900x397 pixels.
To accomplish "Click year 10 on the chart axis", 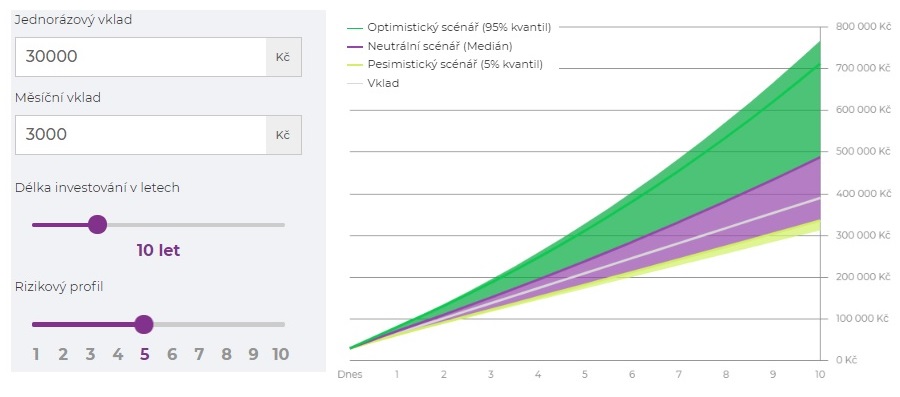I will pyautogui.click(x=820, y=375).
